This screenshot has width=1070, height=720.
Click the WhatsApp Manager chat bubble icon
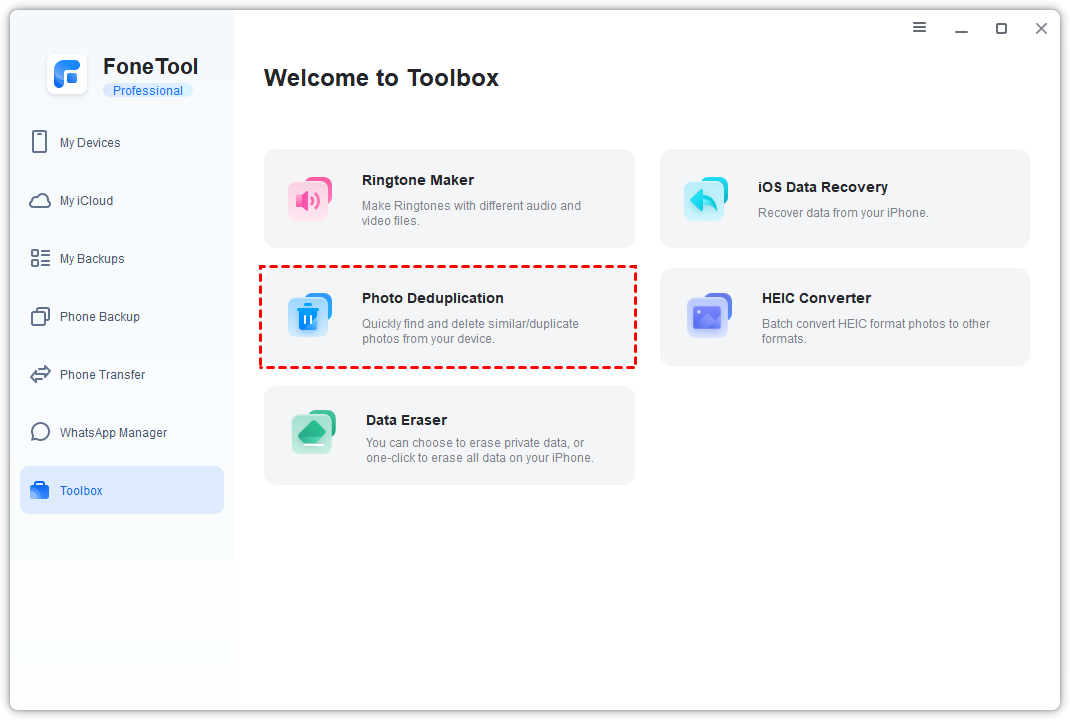point(40,432)
